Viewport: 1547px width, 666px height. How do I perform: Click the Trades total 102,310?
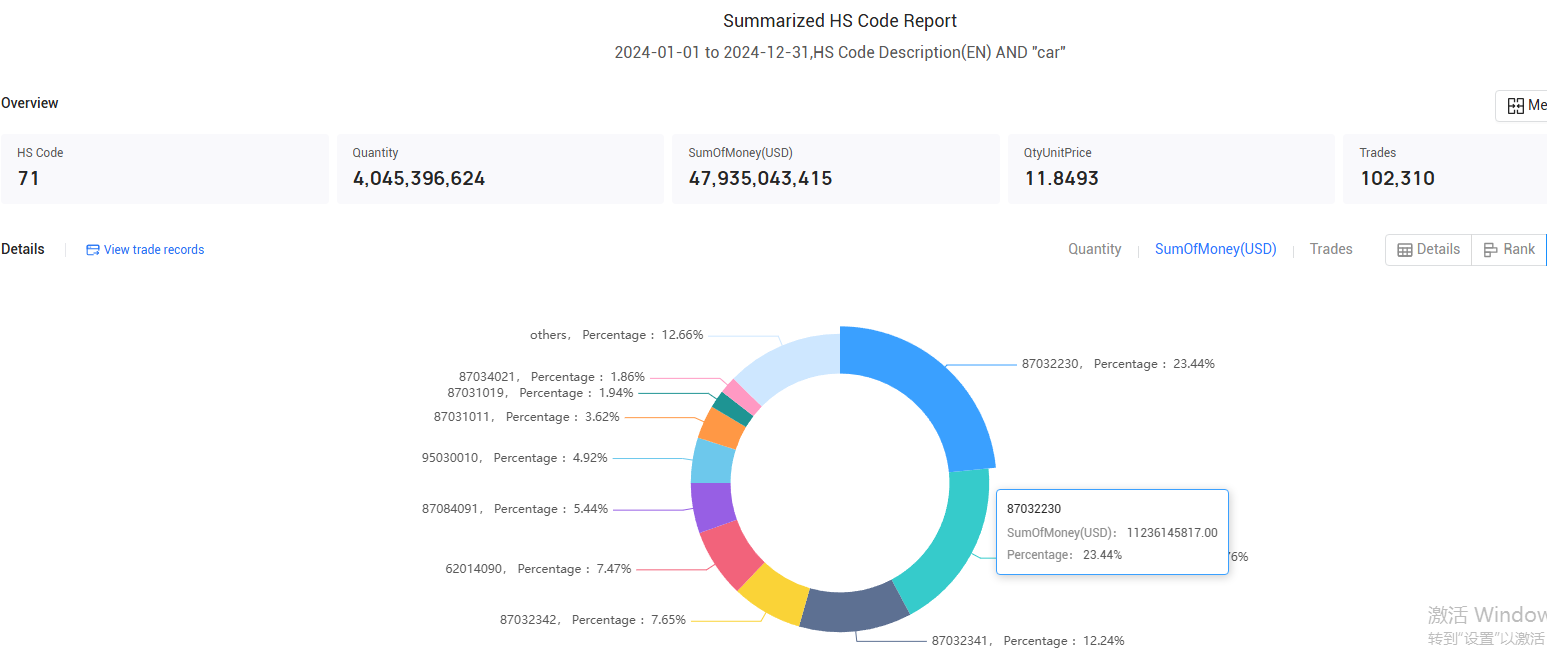[1397, 179]
